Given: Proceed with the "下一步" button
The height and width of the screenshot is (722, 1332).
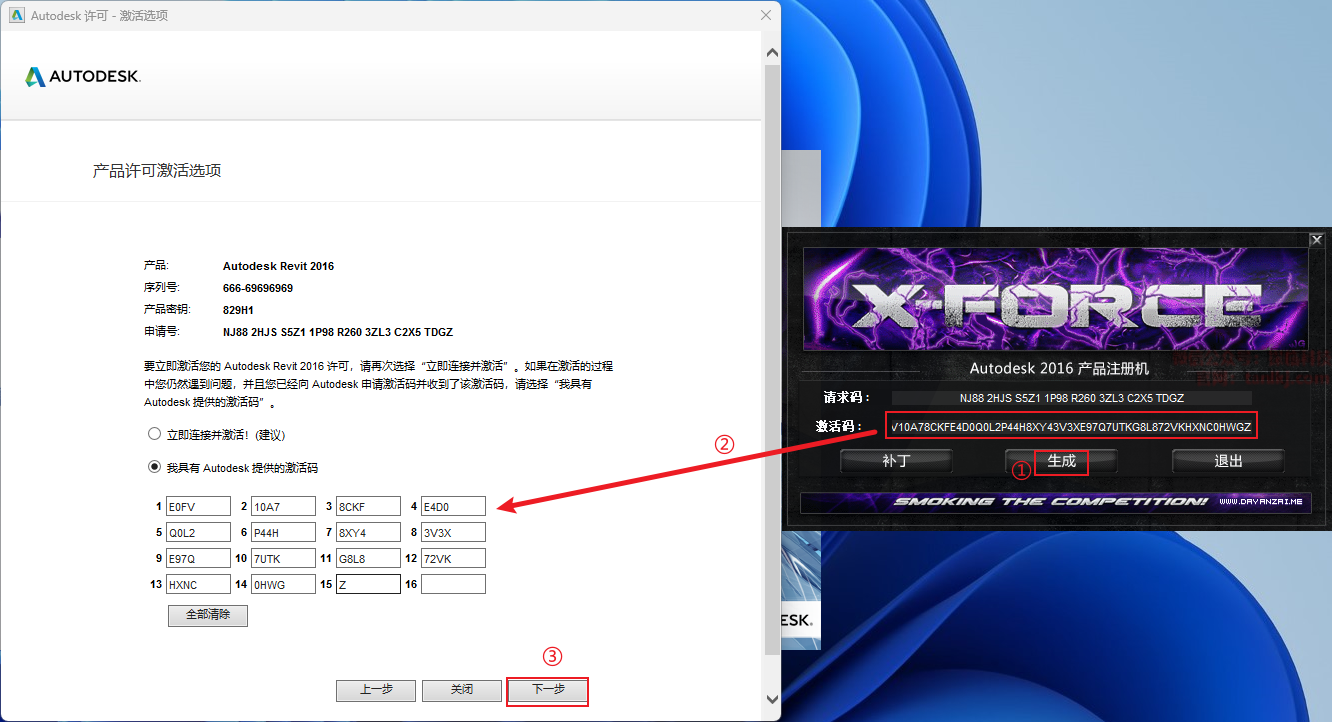Looking at the screenshot, I should [548, 690].
